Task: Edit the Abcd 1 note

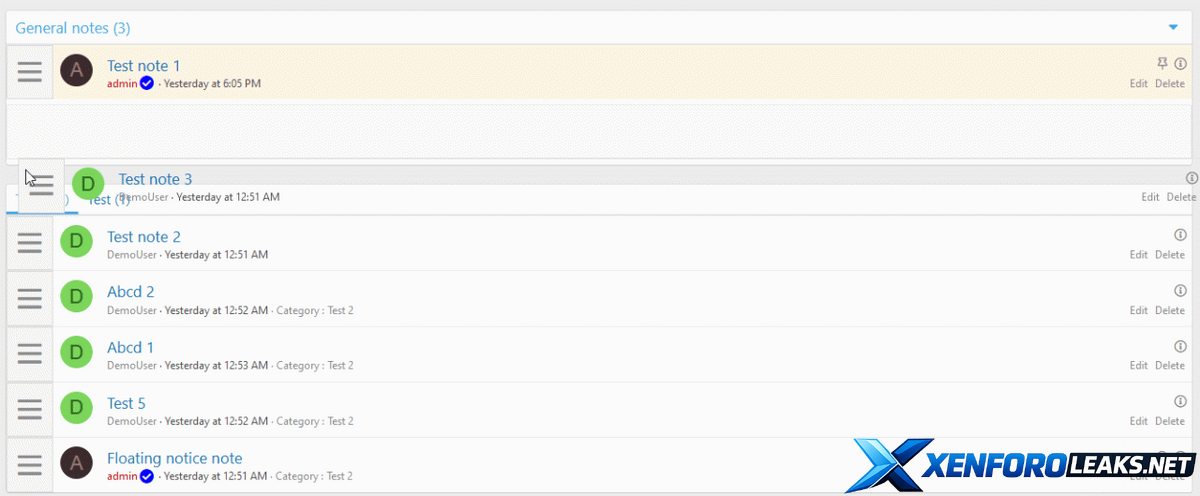Action: 1138,366
